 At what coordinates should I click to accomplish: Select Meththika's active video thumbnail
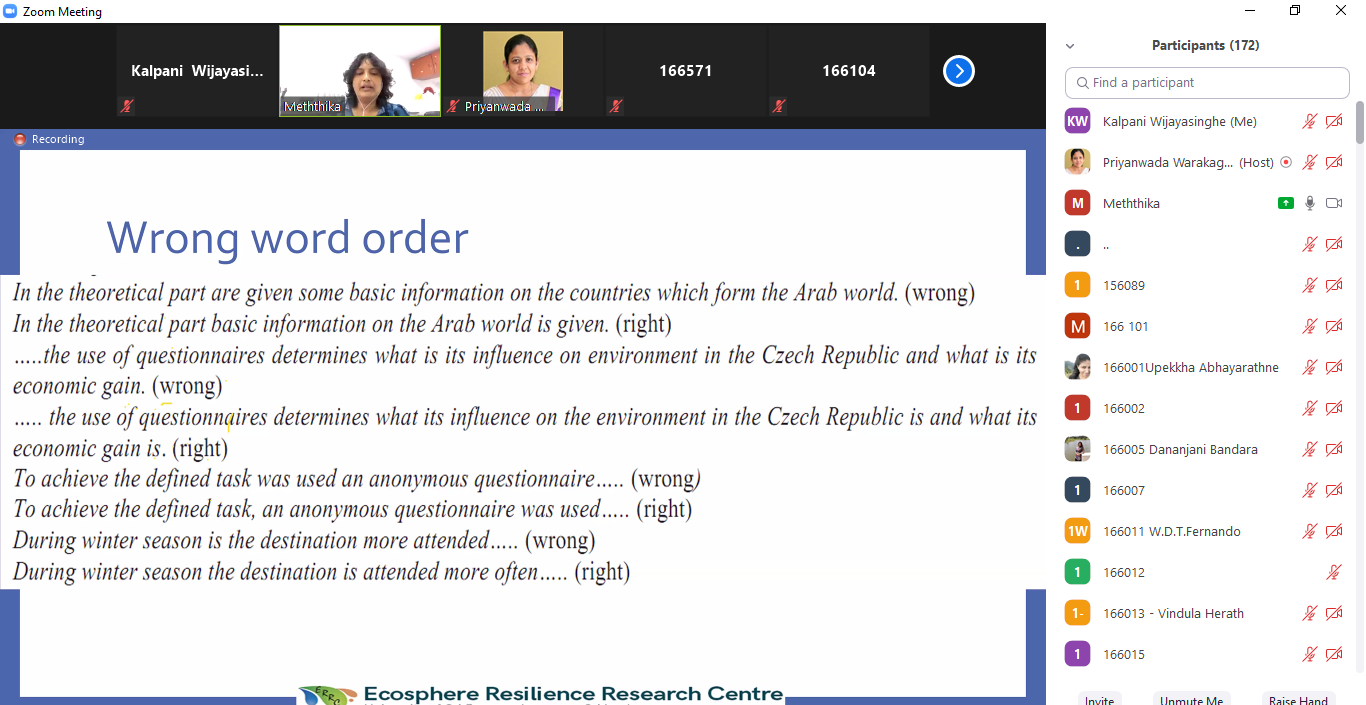click(x=360, y=71)
